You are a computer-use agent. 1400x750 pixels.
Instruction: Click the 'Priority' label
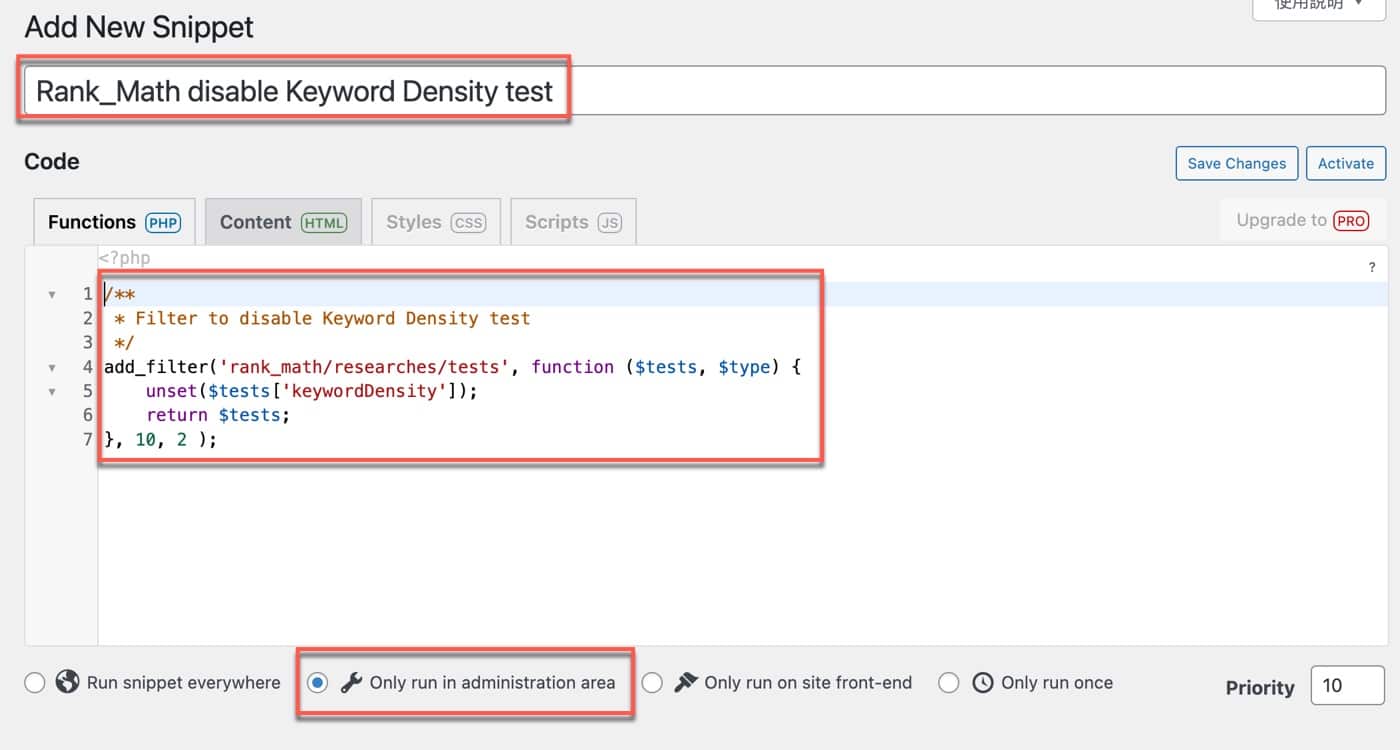click(1260, 688)
